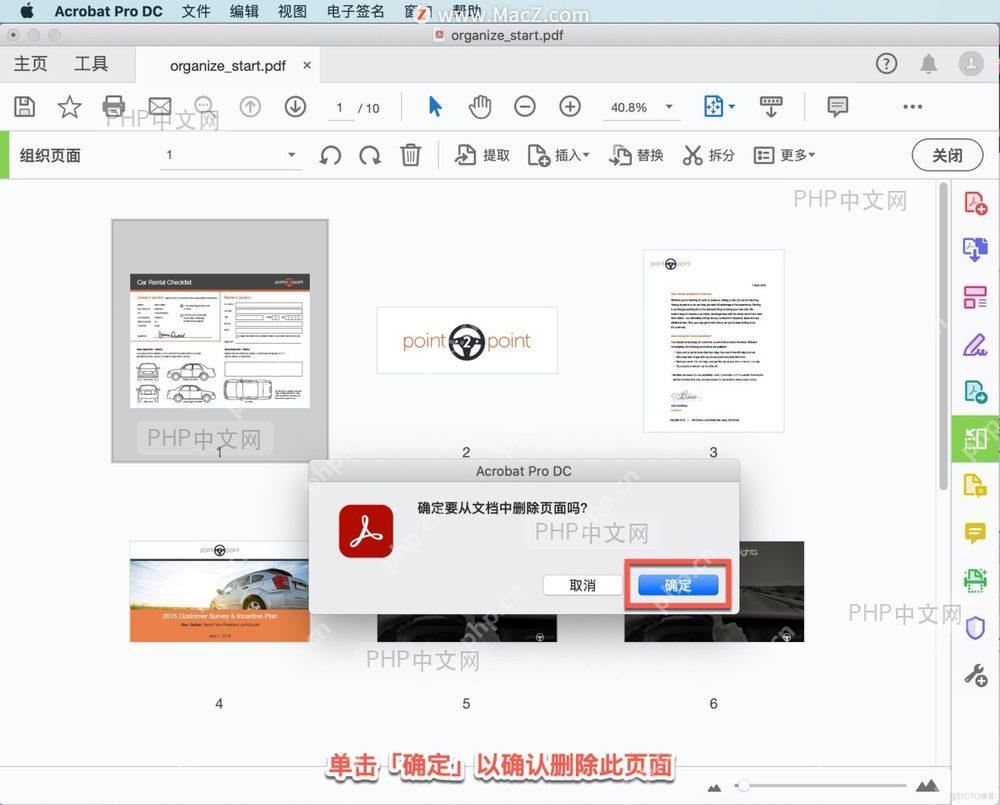
Task: Select the arrow selection tool
Action: tap(435, 107)
